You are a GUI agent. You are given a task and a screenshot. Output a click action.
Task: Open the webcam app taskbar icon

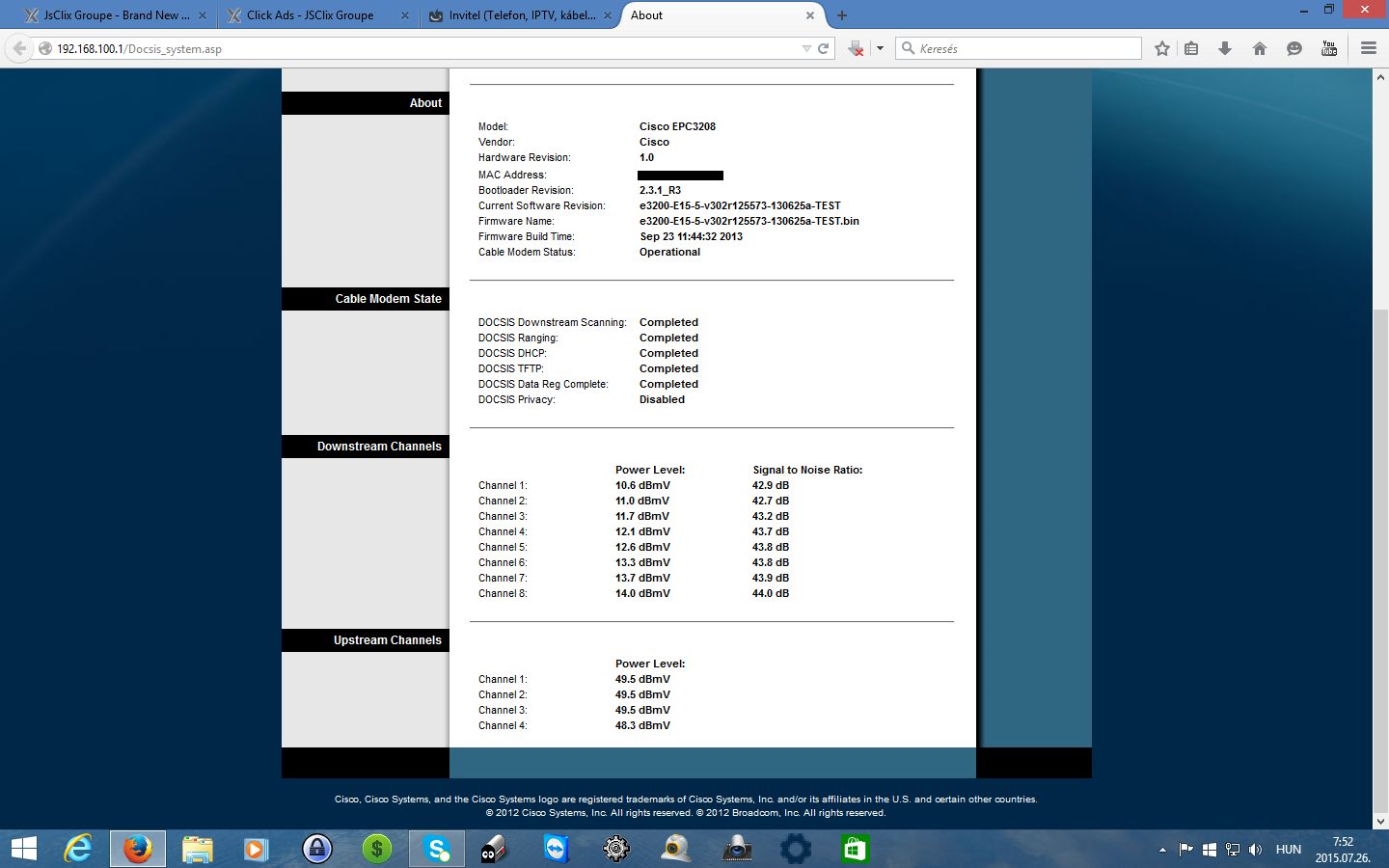[x=676, y=849]
